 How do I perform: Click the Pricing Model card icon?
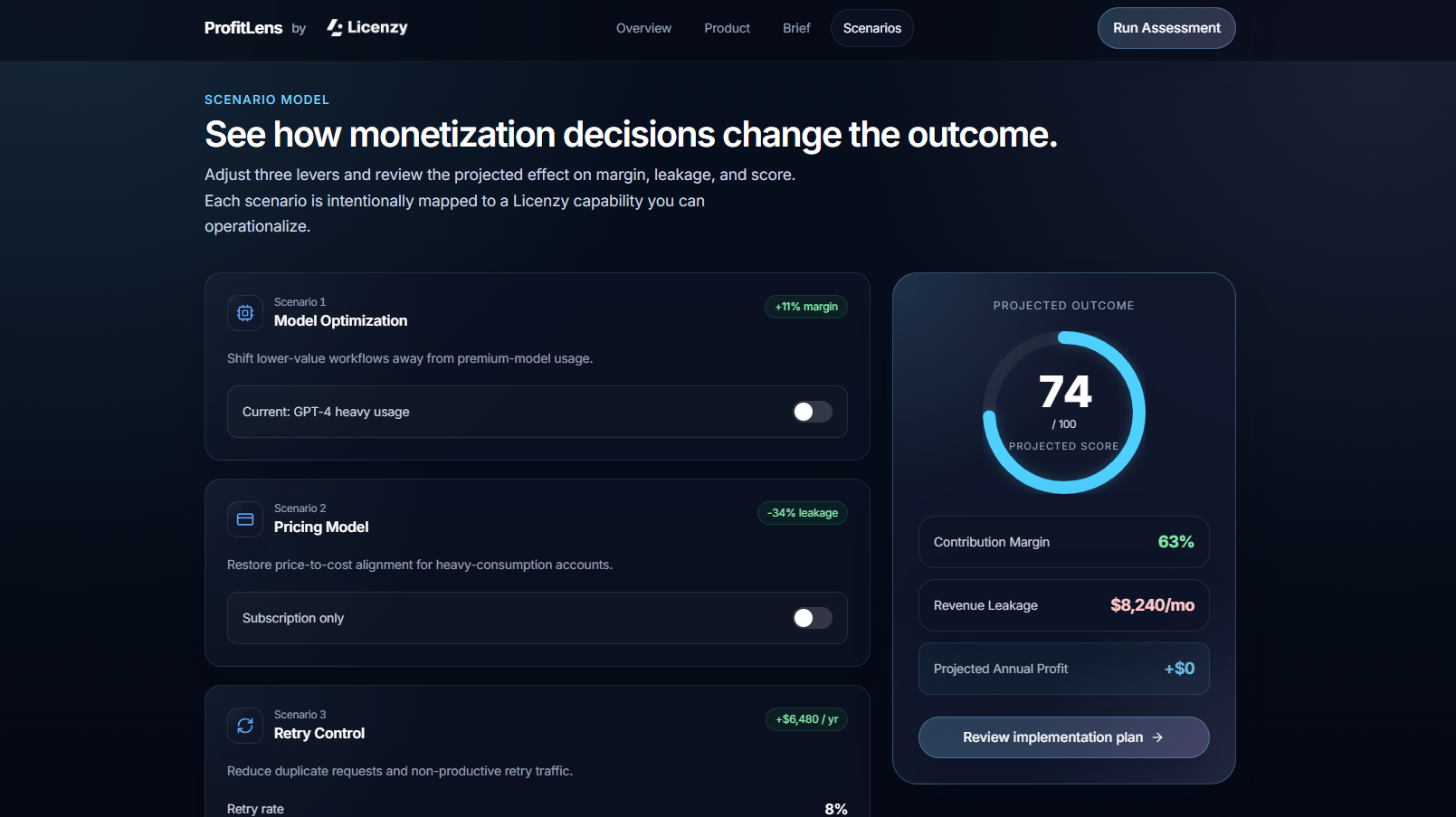(x=245, y=519)
